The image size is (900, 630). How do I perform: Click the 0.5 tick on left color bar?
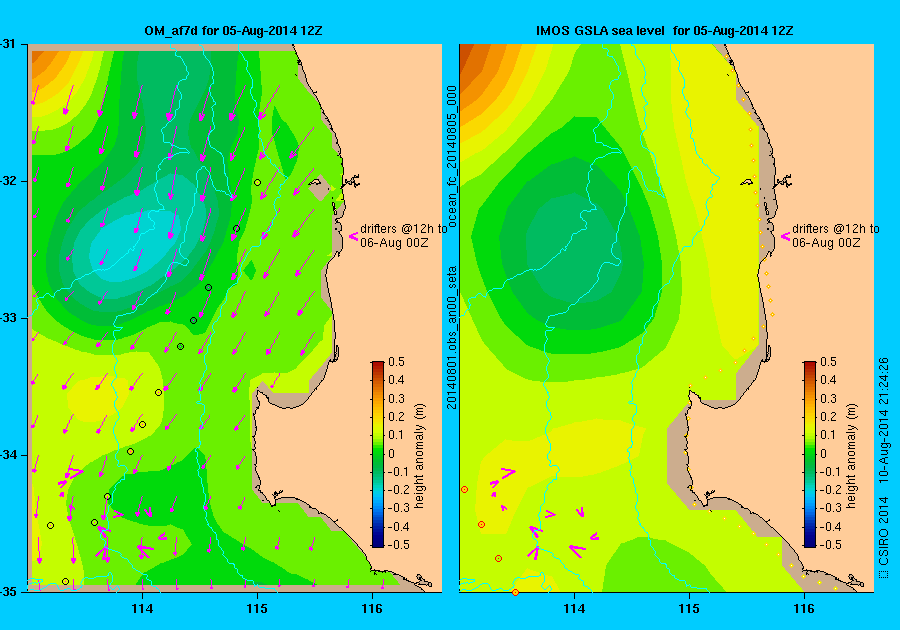[x=397, y=361]
